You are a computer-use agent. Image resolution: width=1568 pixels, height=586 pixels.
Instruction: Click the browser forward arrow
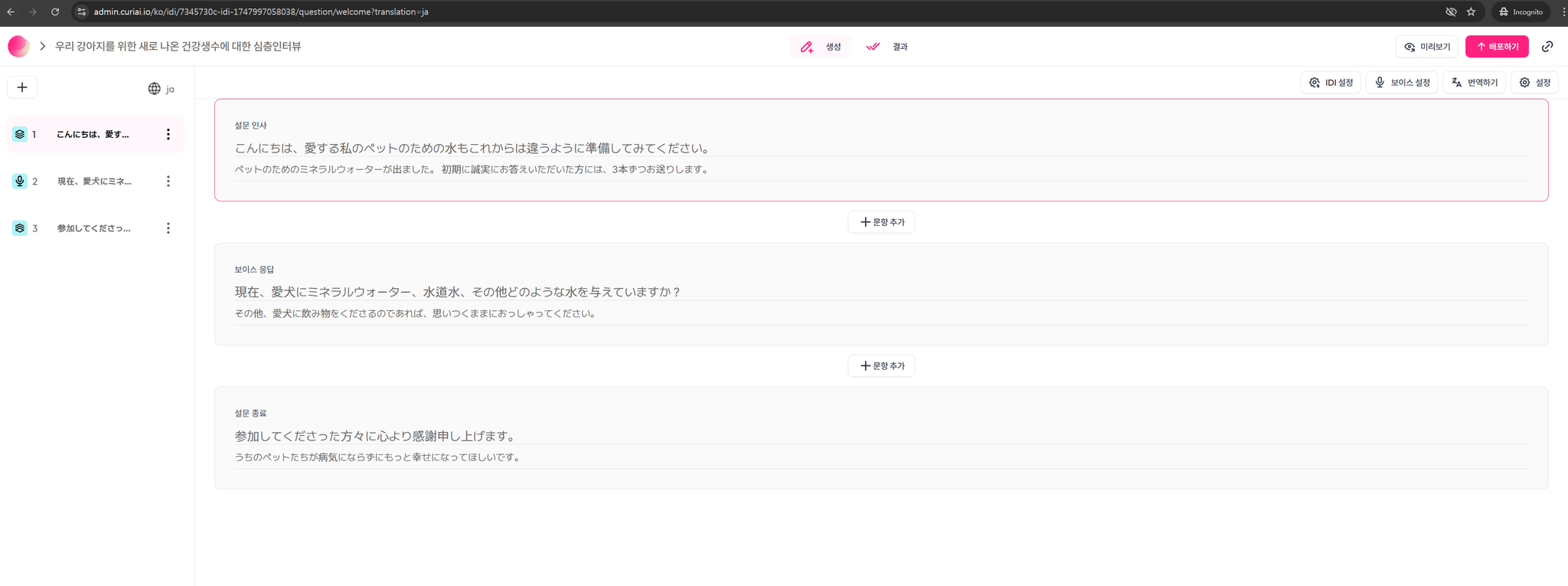pyautogui.click(x=33, y=11)
